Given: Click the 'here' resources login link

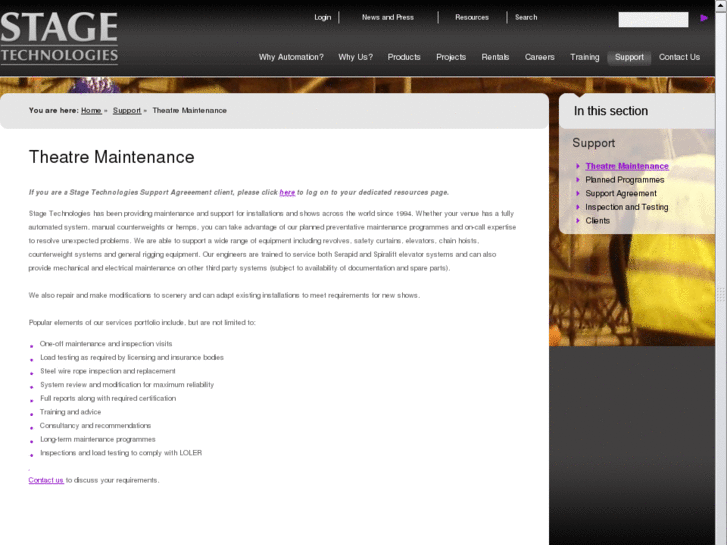Looking at the screenshot, I should tap(287, 192).
